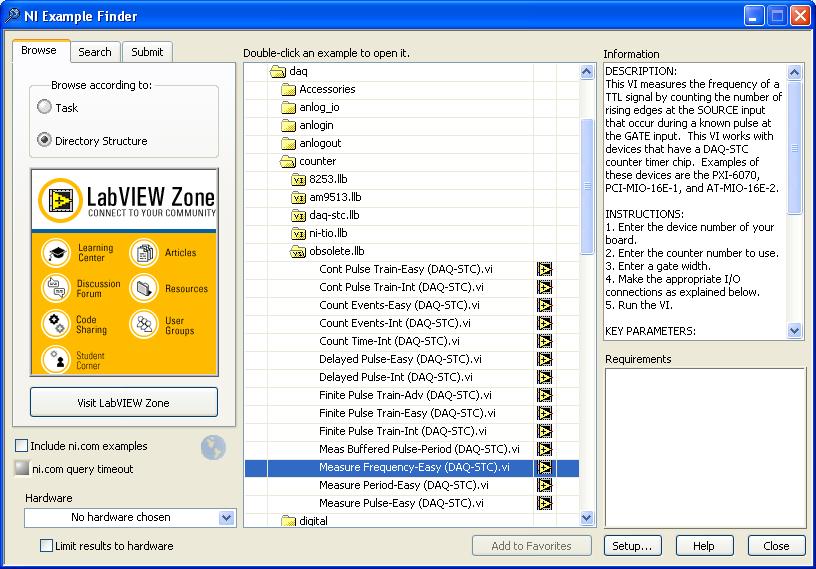Switch to the Search tab

pos(95,52)
